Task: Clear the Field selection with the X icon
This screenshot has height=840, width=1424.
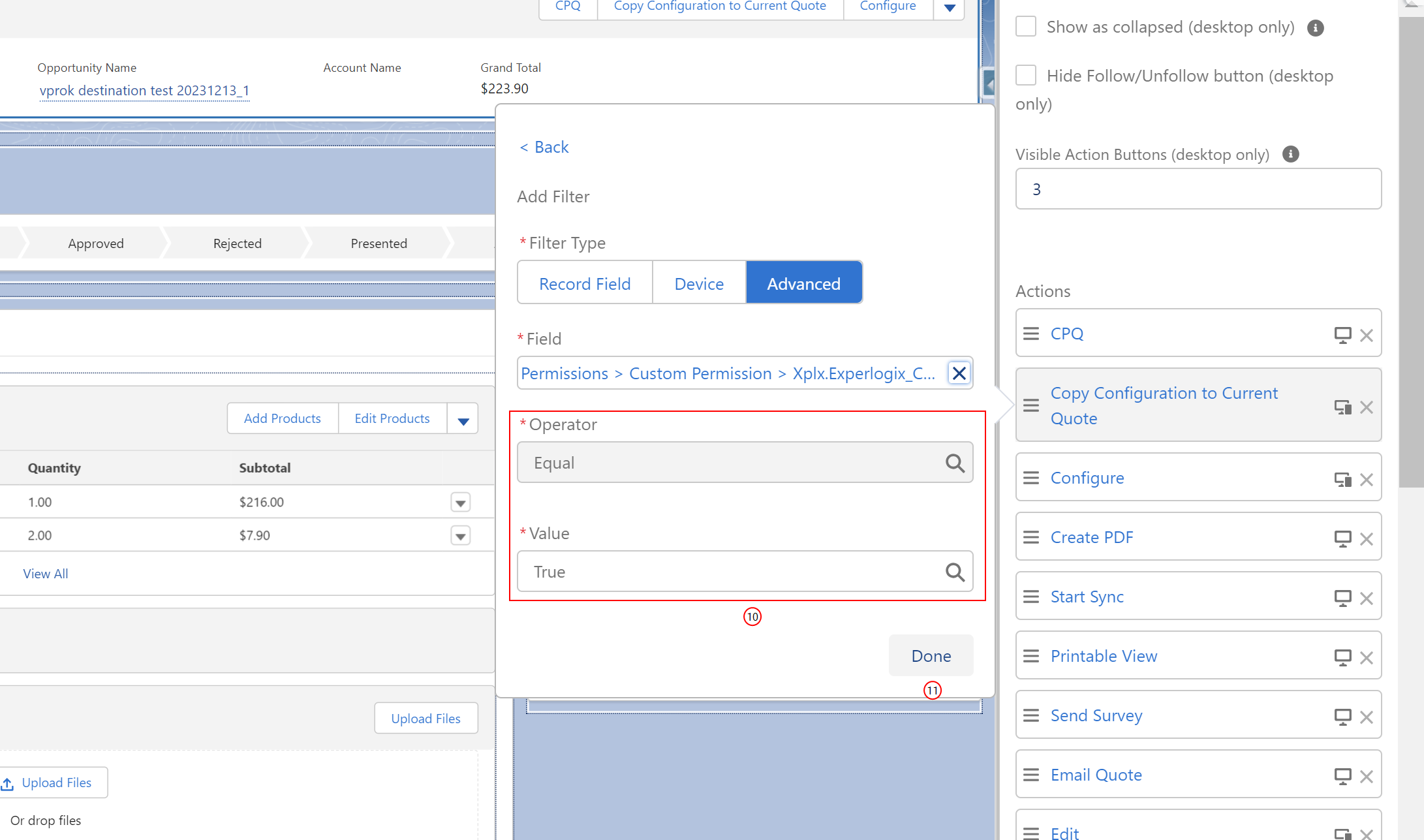Action: 959,373
